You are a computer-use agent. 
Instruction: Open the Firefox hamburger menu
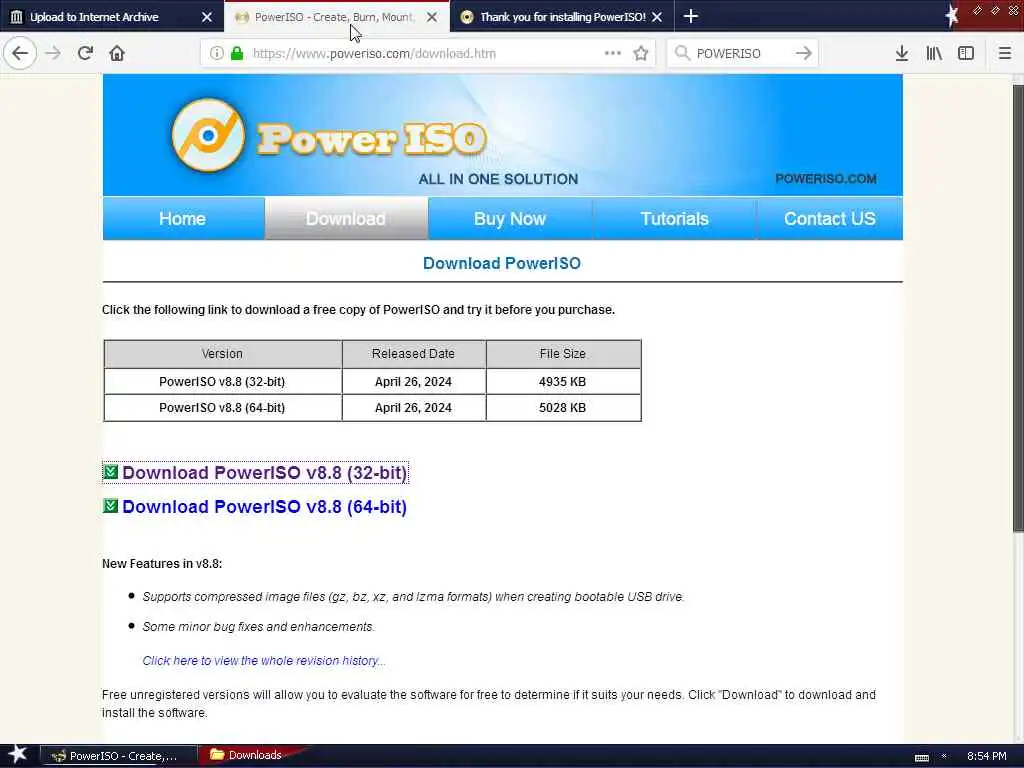coord(1005,54)
